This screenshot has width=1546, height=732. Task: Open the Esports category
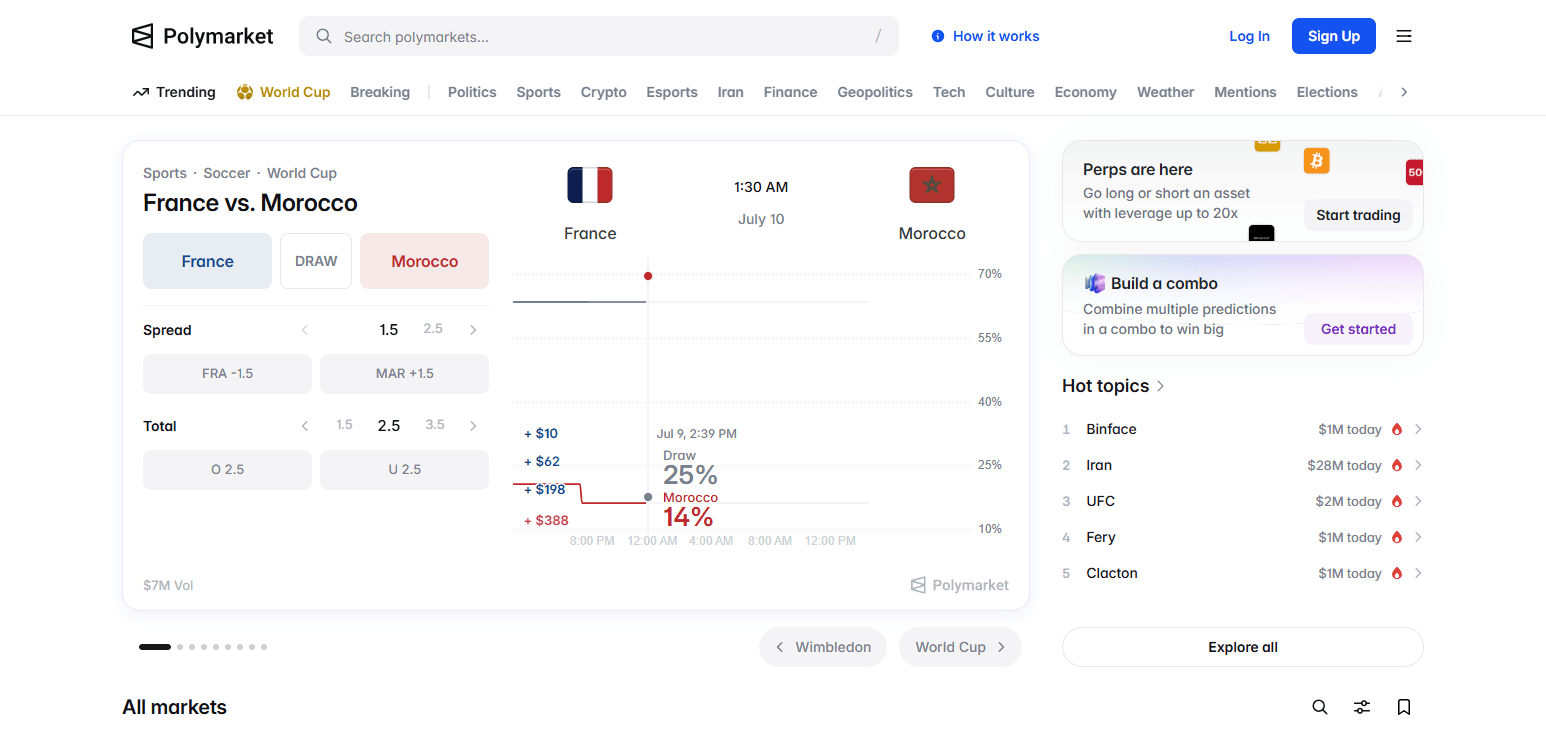coord(672,92)
